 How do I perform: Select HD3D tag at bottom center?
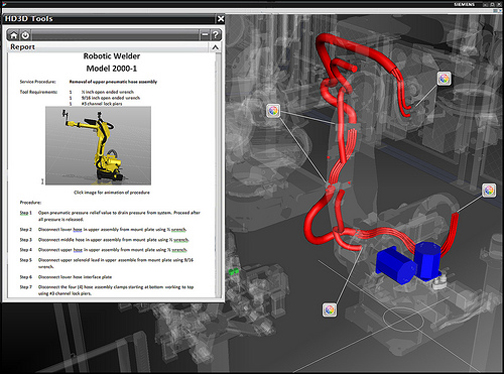click(x=329, y=310)
